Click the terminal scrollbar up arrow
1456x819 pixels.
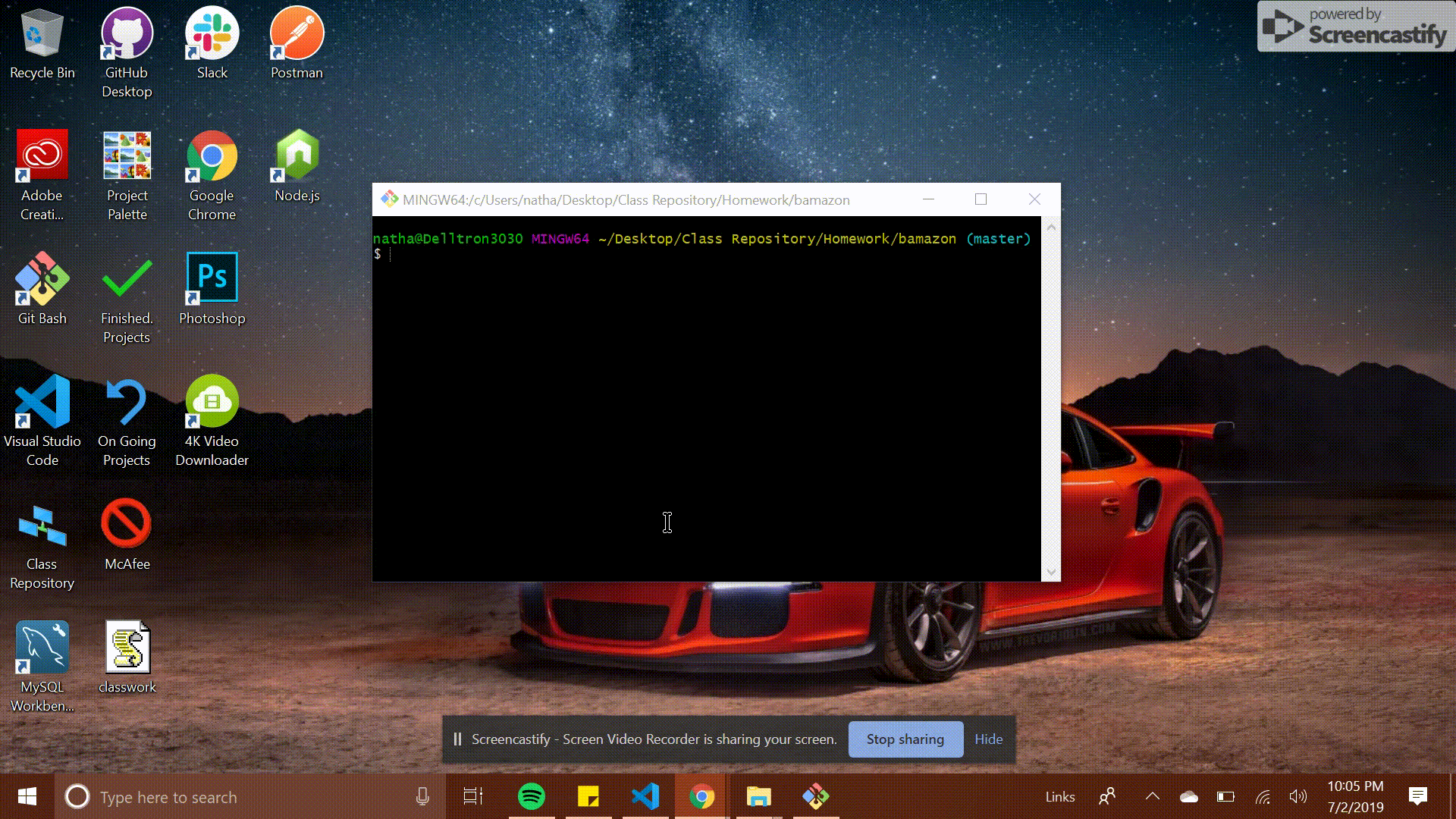click(1050, 227)
